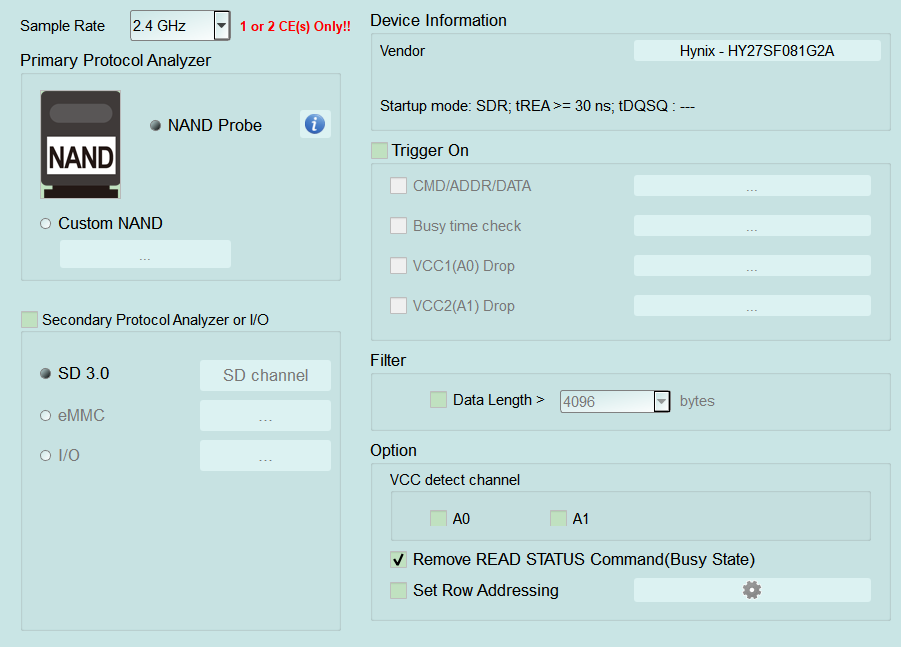Open VCC2(A1) Drop settings button
The image size is (901, 647).
(x=752, y=305)
